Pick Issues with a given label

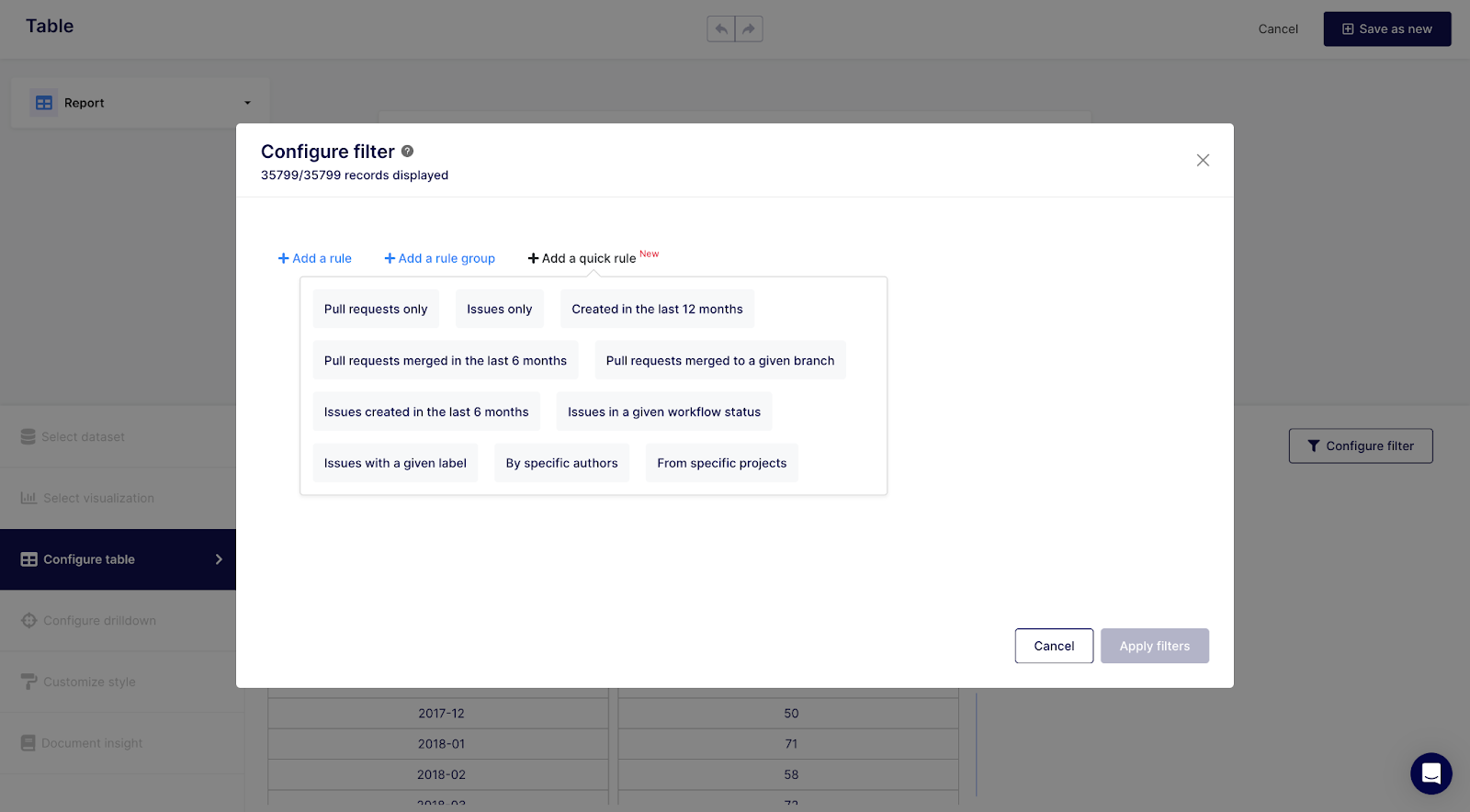point(395,463)
